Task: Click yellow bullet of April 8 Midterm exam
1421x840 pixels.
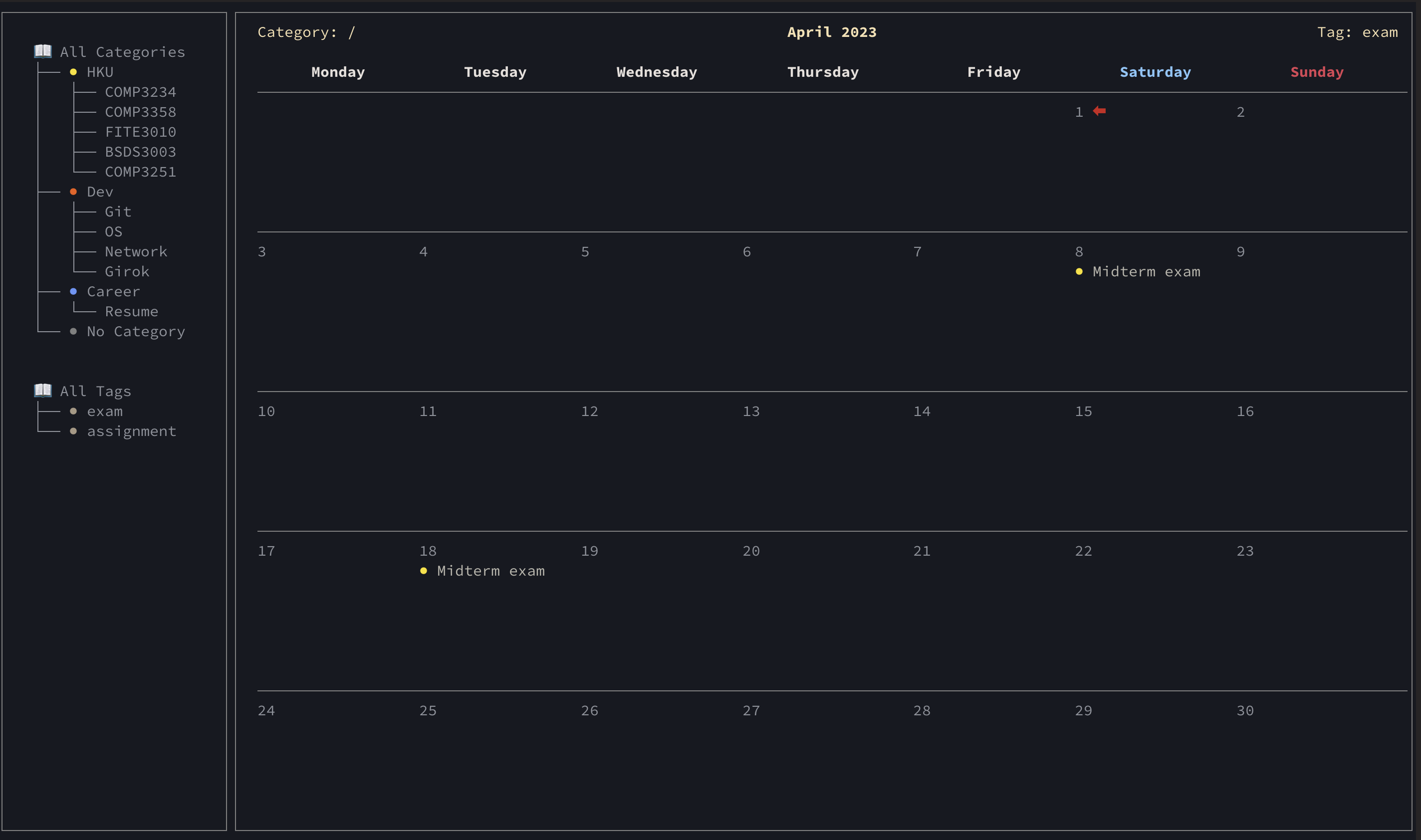Action: [1079, 272]
